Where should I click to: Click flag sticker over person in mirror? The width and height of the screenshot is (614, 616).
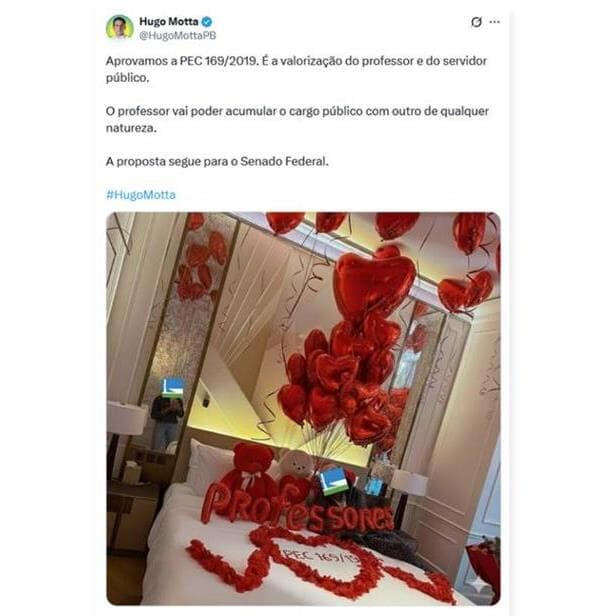(x=174, y=387)
